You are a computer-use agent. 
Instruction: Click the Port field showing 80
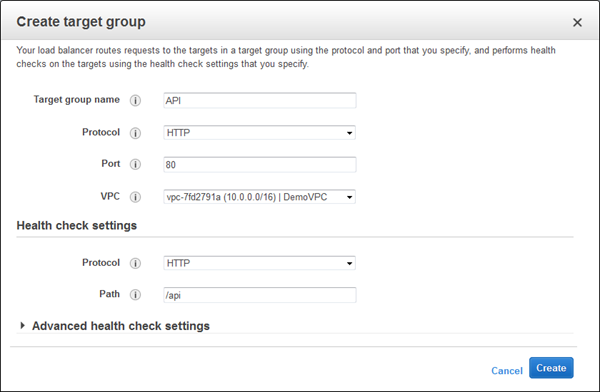coord(260,165)
